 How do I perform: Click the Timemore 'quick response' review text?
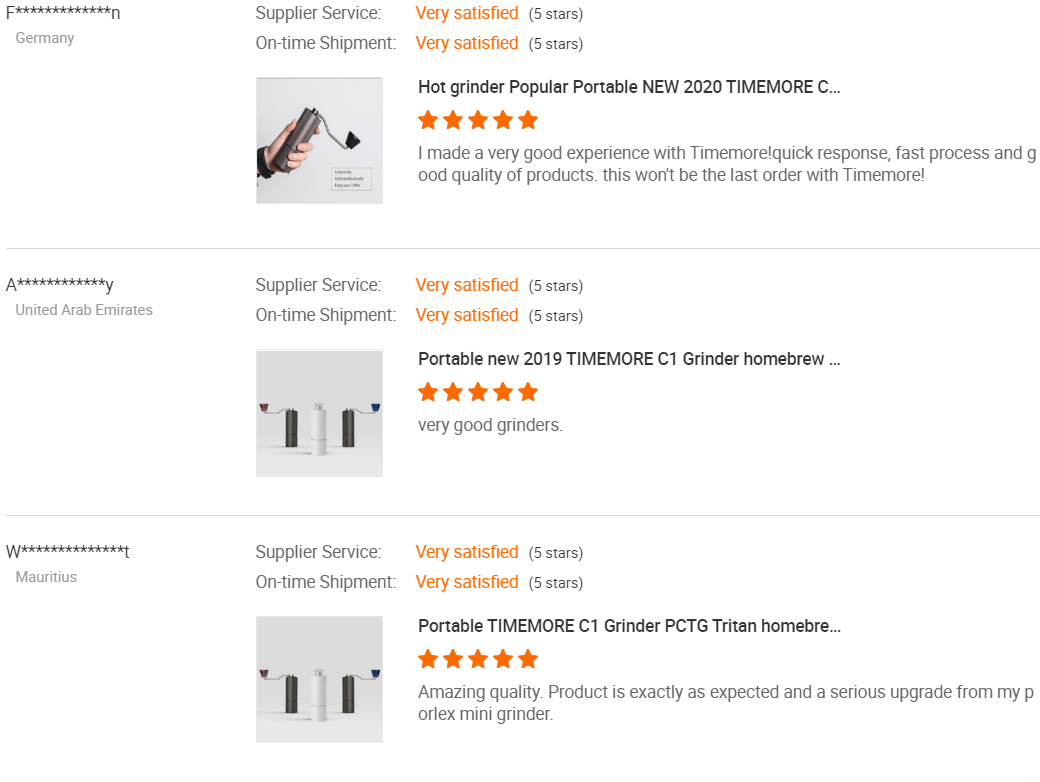coord(725,164)
